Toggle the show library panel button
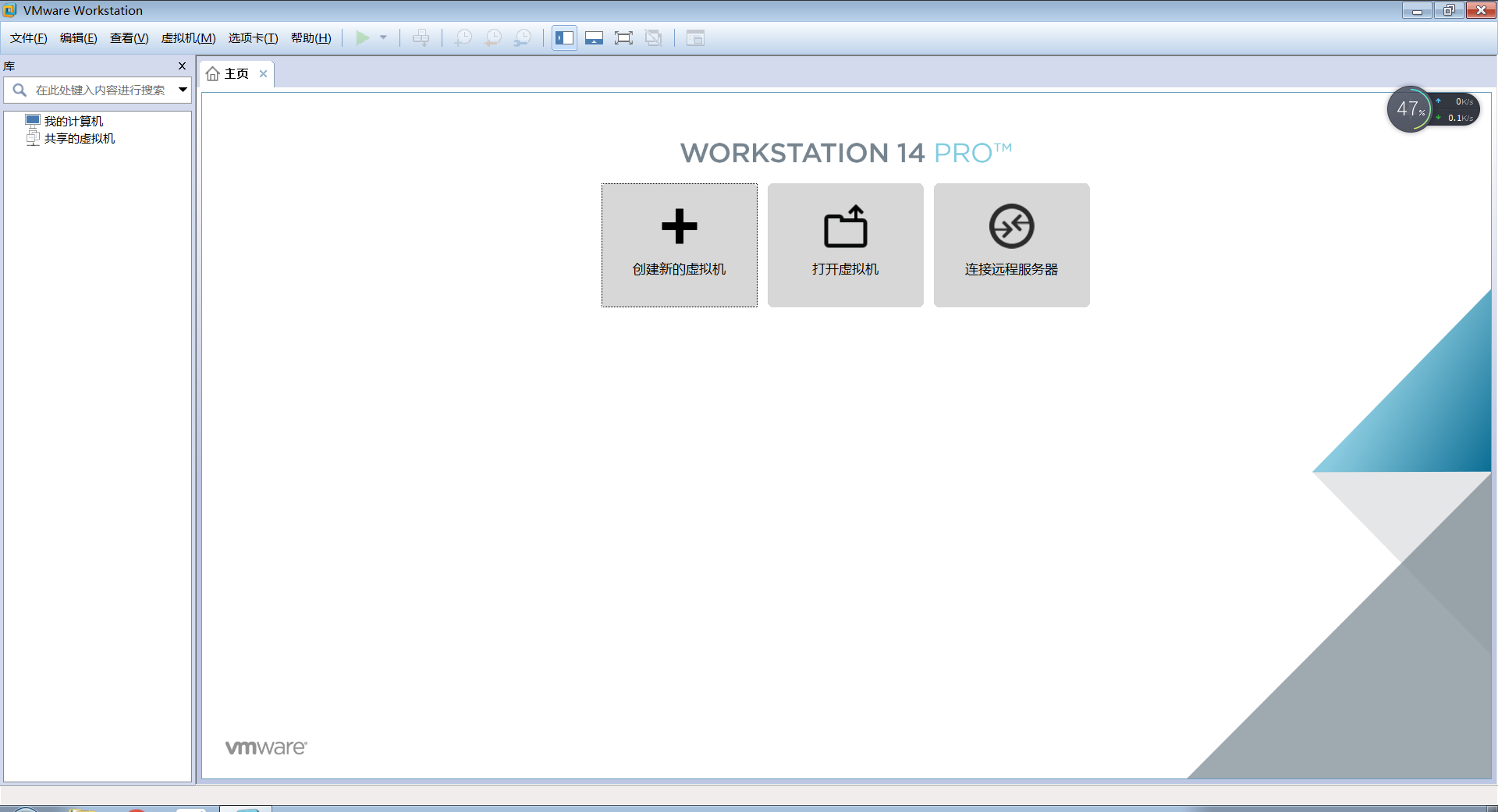 (x=564, y=37)
